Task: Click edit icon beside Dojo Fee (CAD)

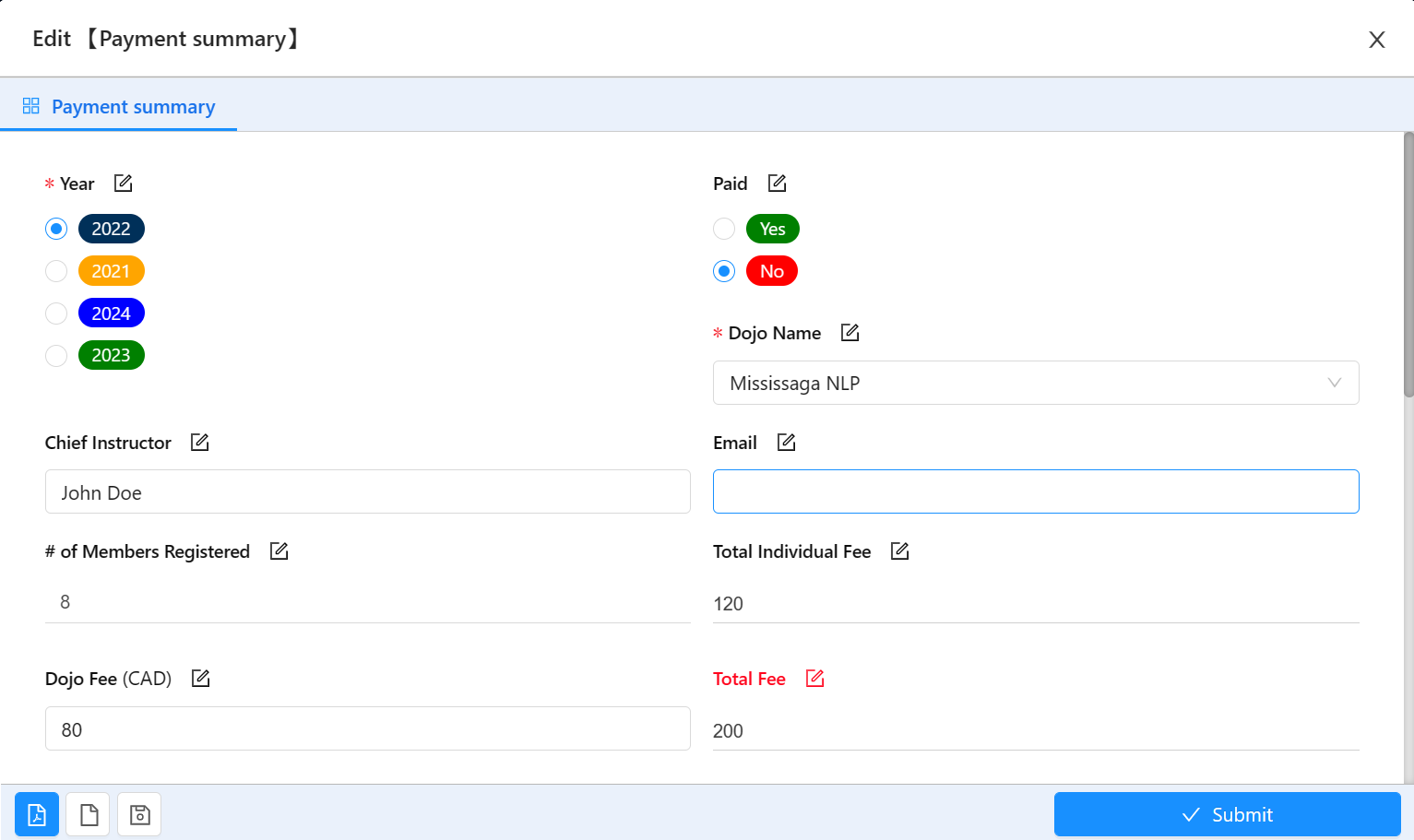Action: pos(201,678)
